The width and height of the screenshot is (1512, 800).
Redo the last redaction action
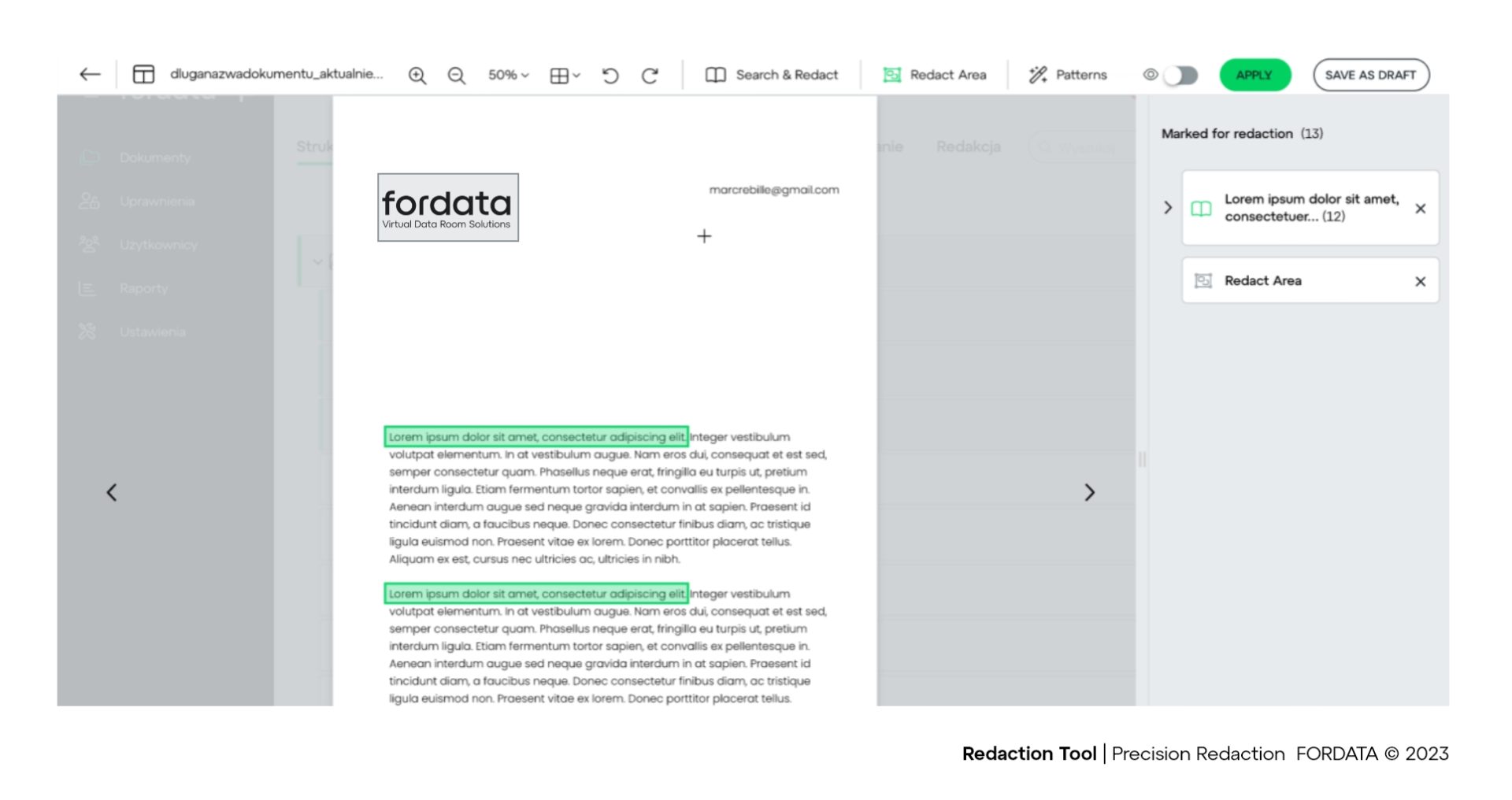pyautogui.click(x=650, y=76)
